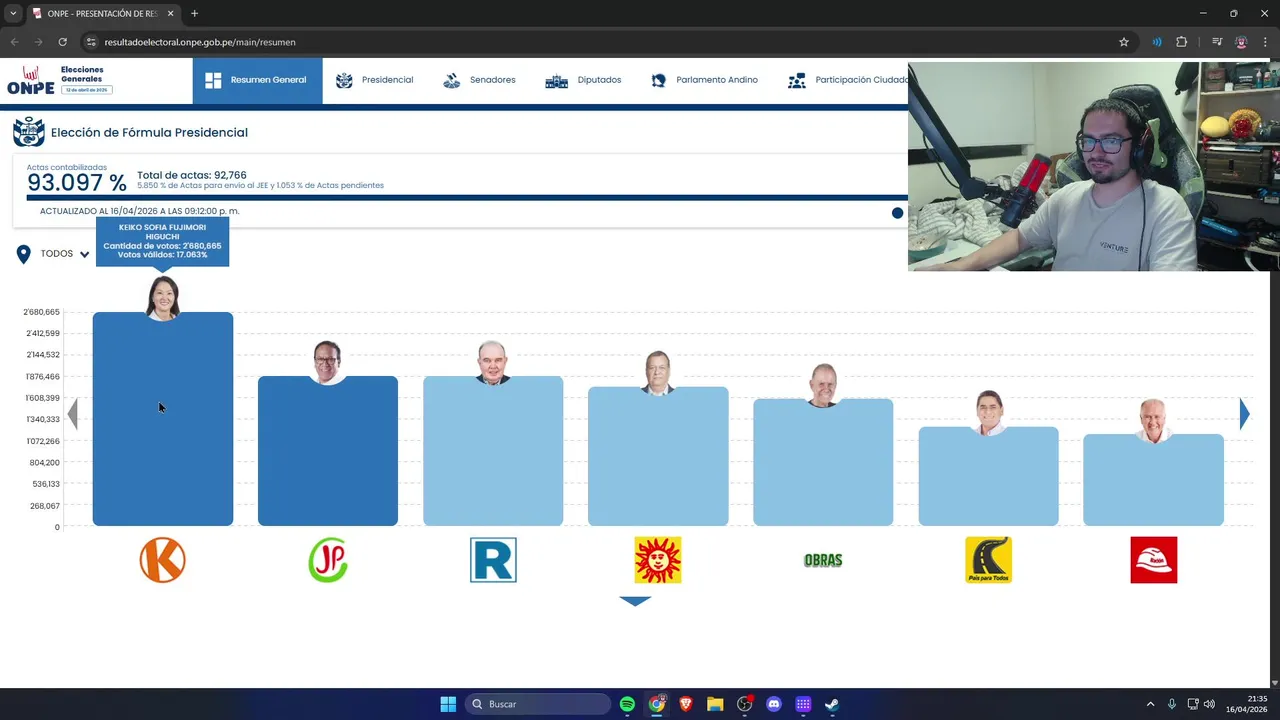
Task: Open the browser extensions puzzle icon
Action: pyautogui.click(x=1182, y=42)
